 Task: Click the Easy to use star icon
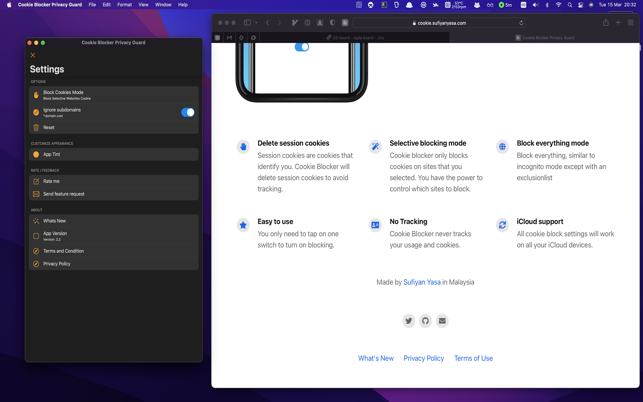(243, 225)
